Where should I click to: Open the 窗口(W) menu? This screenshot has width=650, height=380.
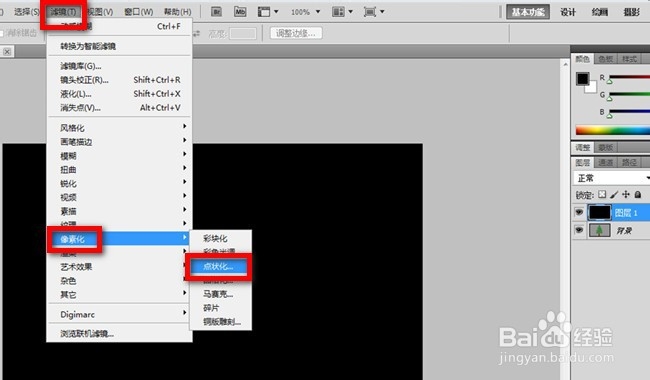[x=138, y=12]
